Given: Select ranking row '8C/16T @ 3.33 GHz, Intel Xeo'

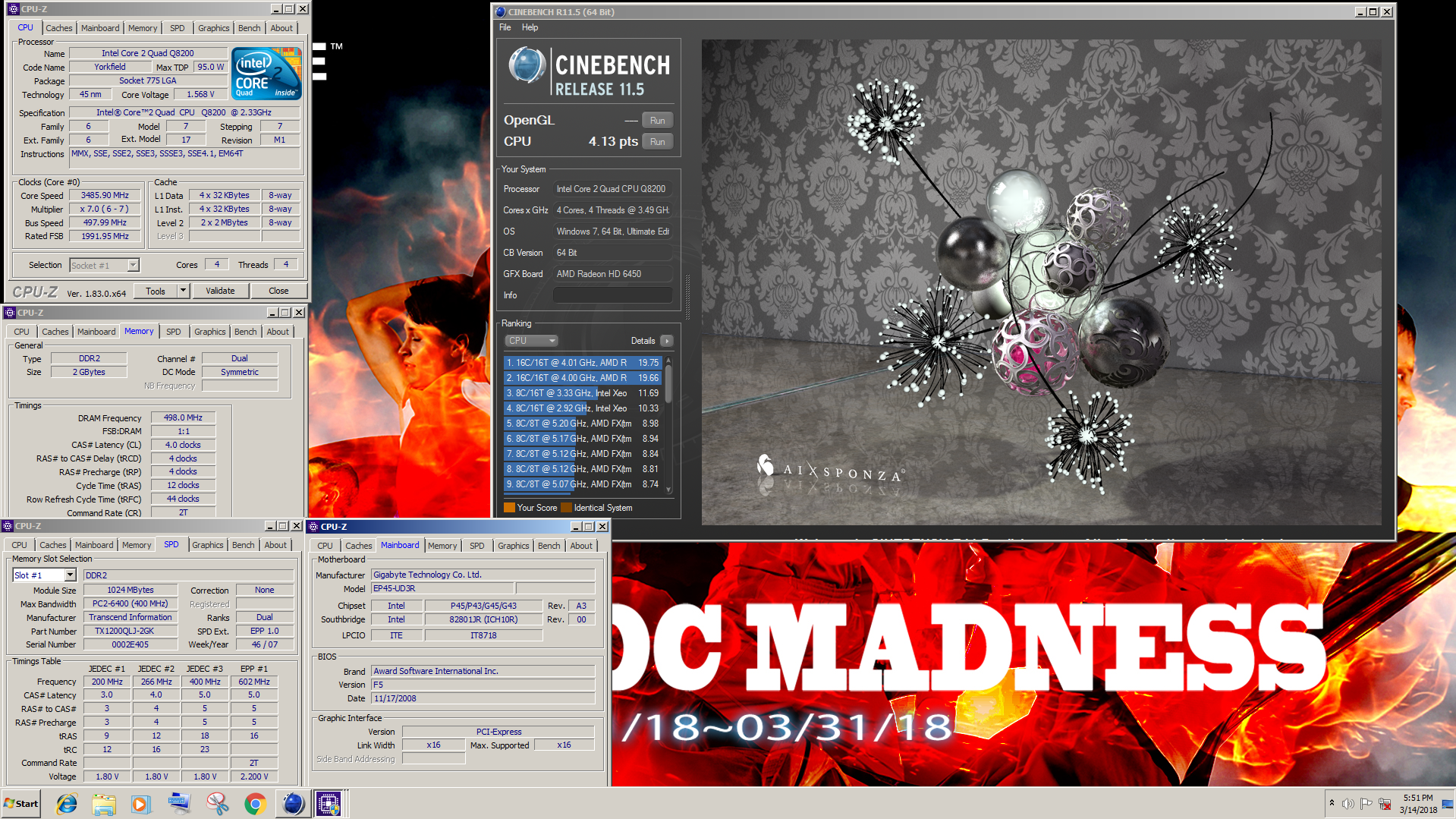Looking at the screenshot, I should click(583, 393).
